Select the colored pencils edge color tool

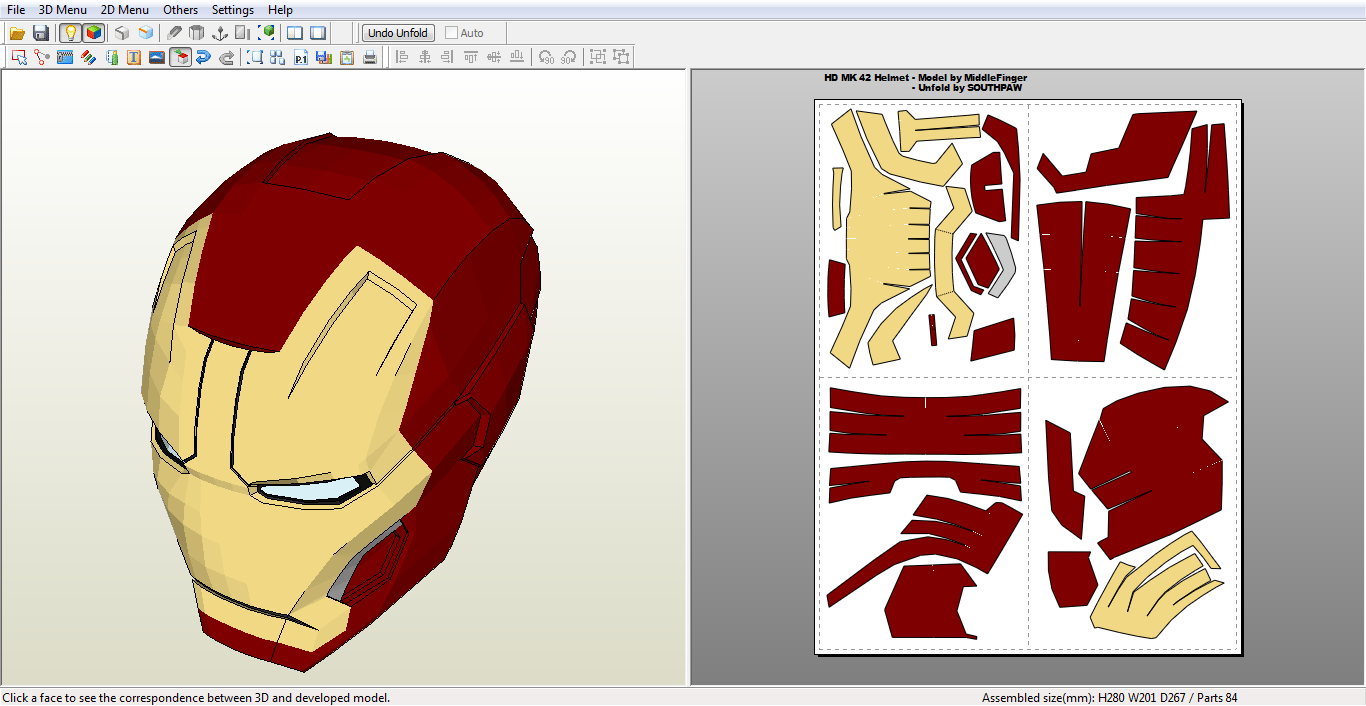click(x=88, y=57)
